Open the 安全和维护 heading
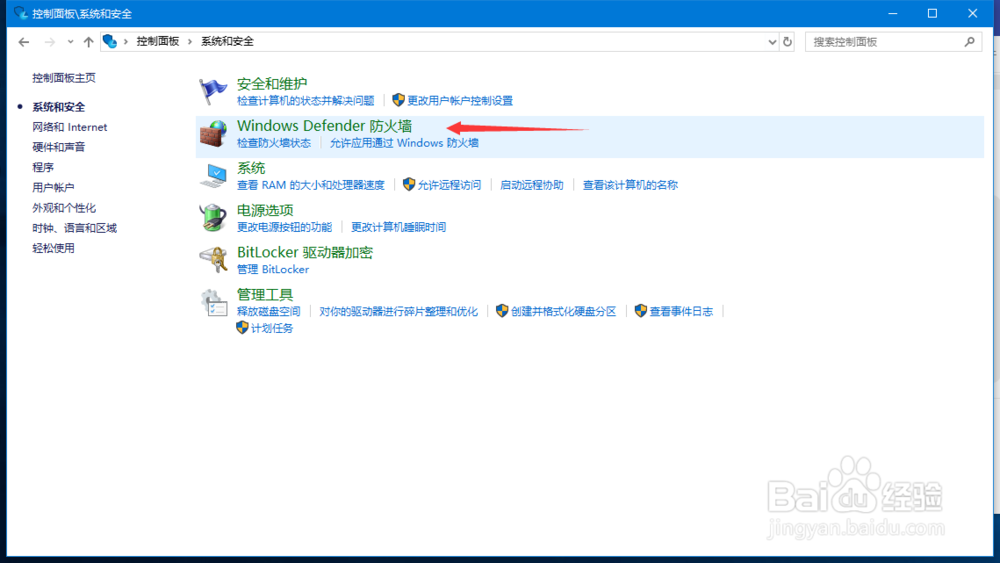Screen dimensions: 1000x563 pyautogui.click(x=272, y=84)
